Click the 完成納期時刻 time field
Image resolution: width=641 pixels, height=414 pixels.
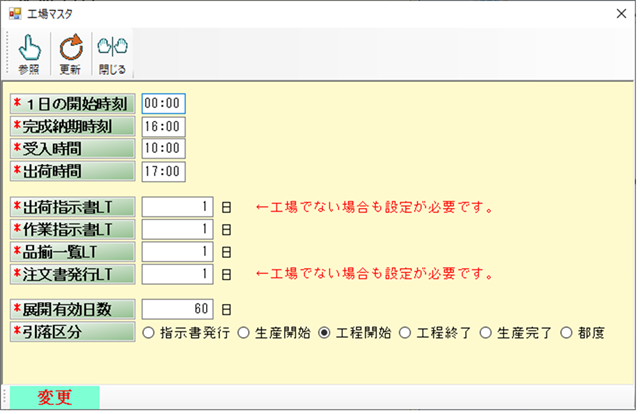(163, 126)
